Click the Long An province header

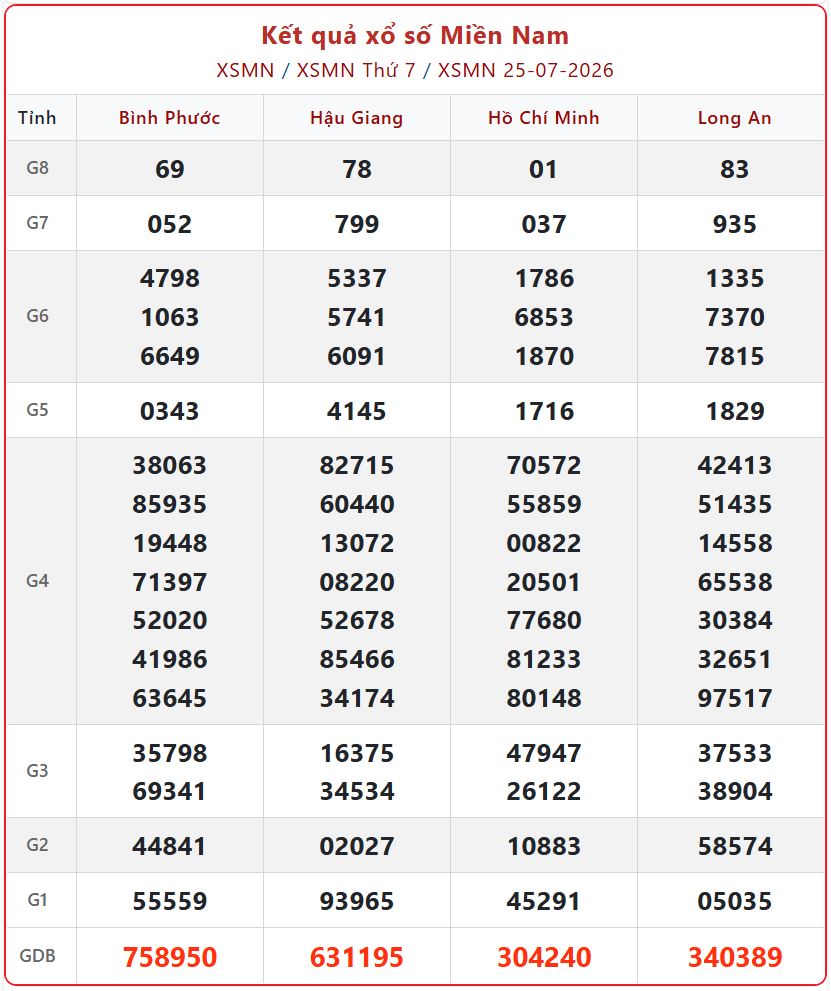click(734, 118)
